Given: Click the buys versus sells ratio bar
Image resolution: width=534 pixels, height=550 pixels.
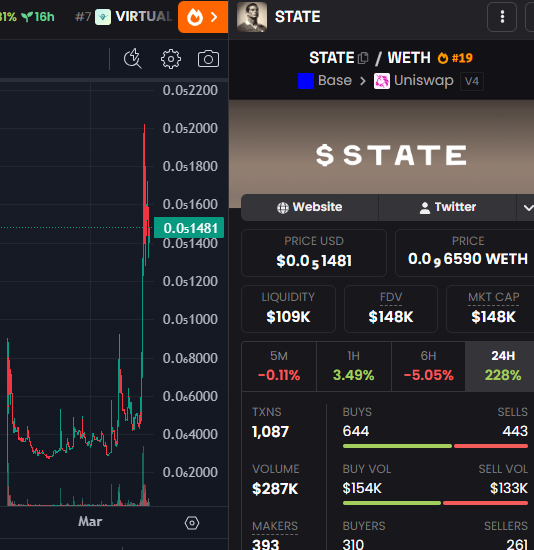Looking at the screenshot, I should coord(435,446).
